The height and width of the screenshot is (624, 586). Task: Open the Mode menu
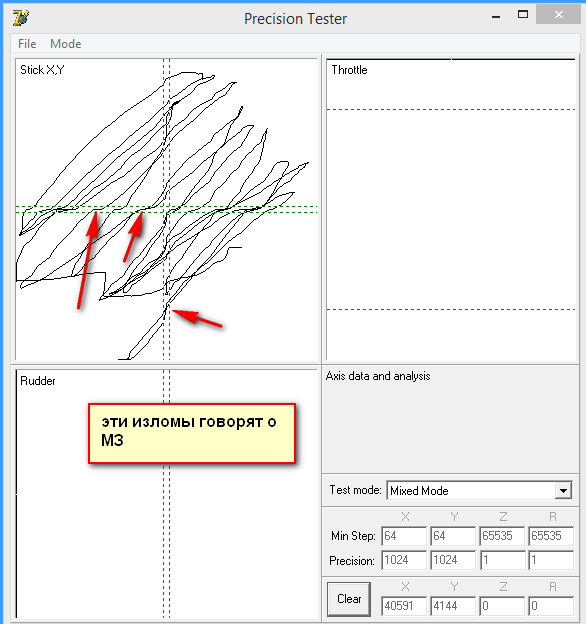tap(66, 44)
